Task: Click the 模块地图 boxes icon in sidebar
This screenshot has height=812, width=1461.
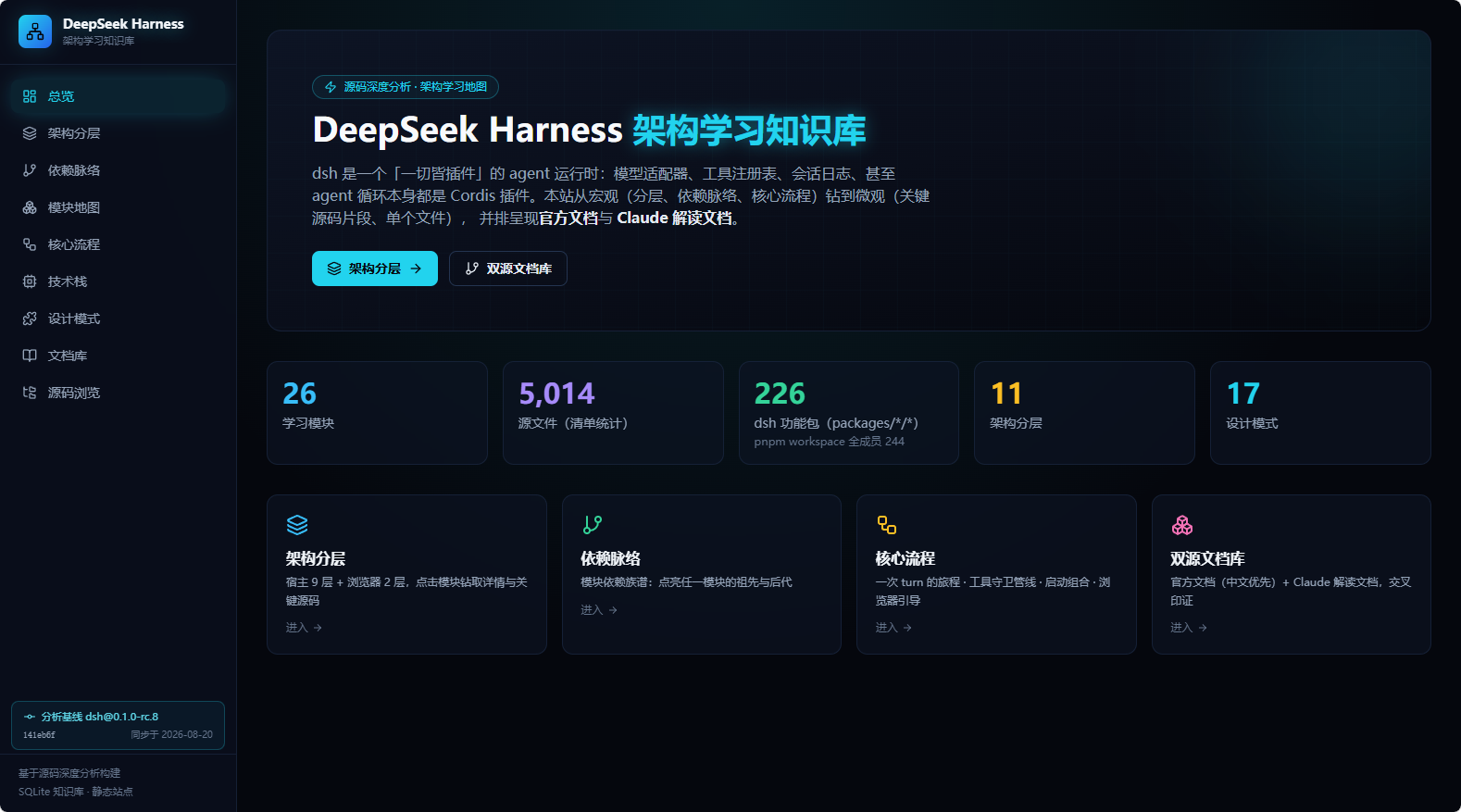Action: 30,207
